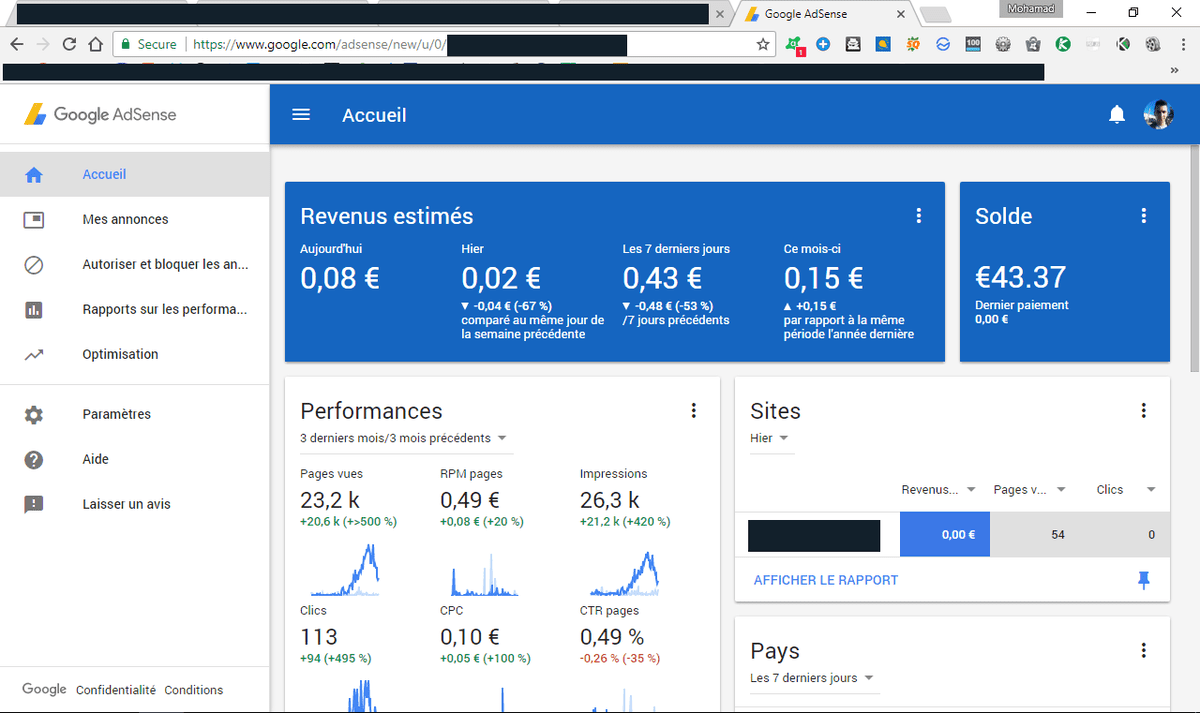Screen dimensions: 1200x713
Task: Click the notifications bell icon
Action: tap(1117, 115)
